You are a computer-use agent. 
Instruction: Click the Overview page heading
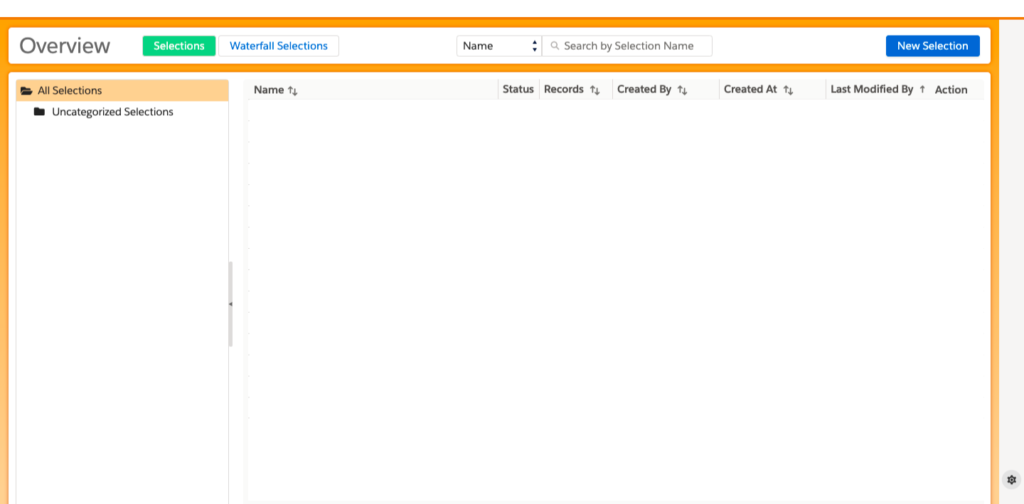tap(65, 46)
